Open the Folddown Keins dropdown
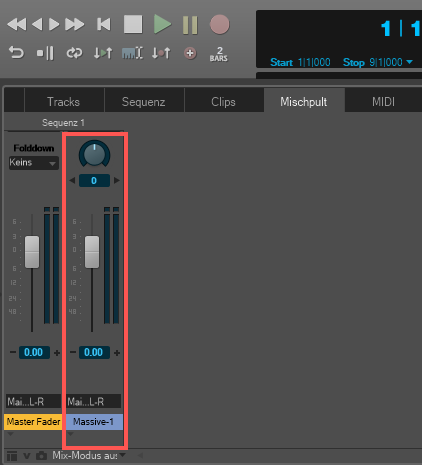This screenshot has height=465, width=422. tap(34, 163)
